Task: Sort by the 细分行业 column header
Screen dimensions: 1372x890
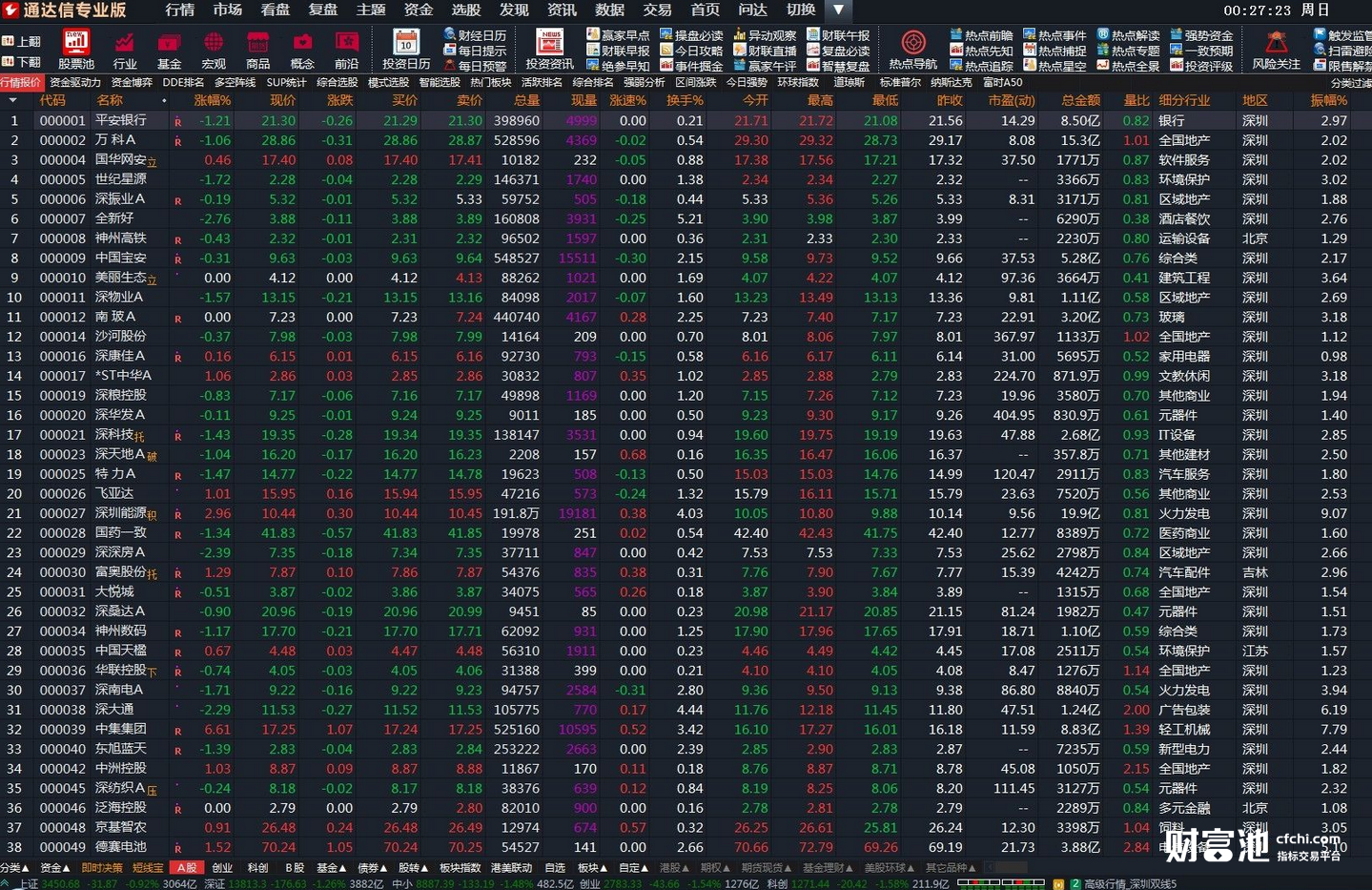Action: click(x=1184, y=100)
